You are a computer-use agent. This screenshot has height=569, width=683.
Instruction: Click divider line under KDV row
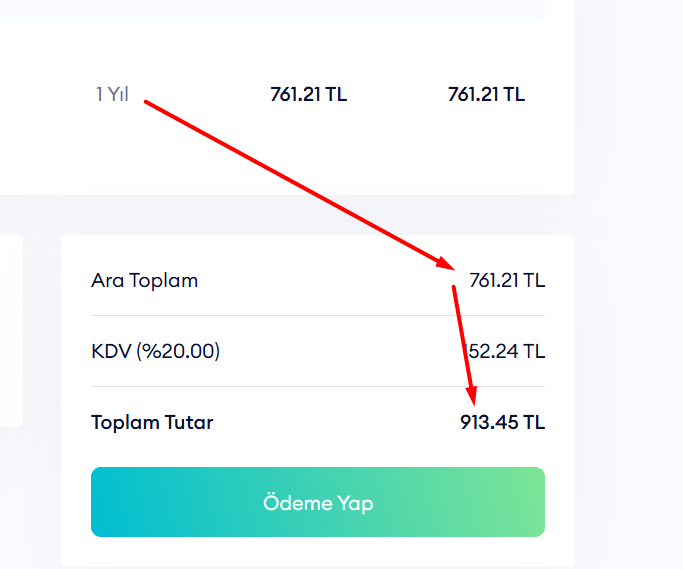point(318,386)
